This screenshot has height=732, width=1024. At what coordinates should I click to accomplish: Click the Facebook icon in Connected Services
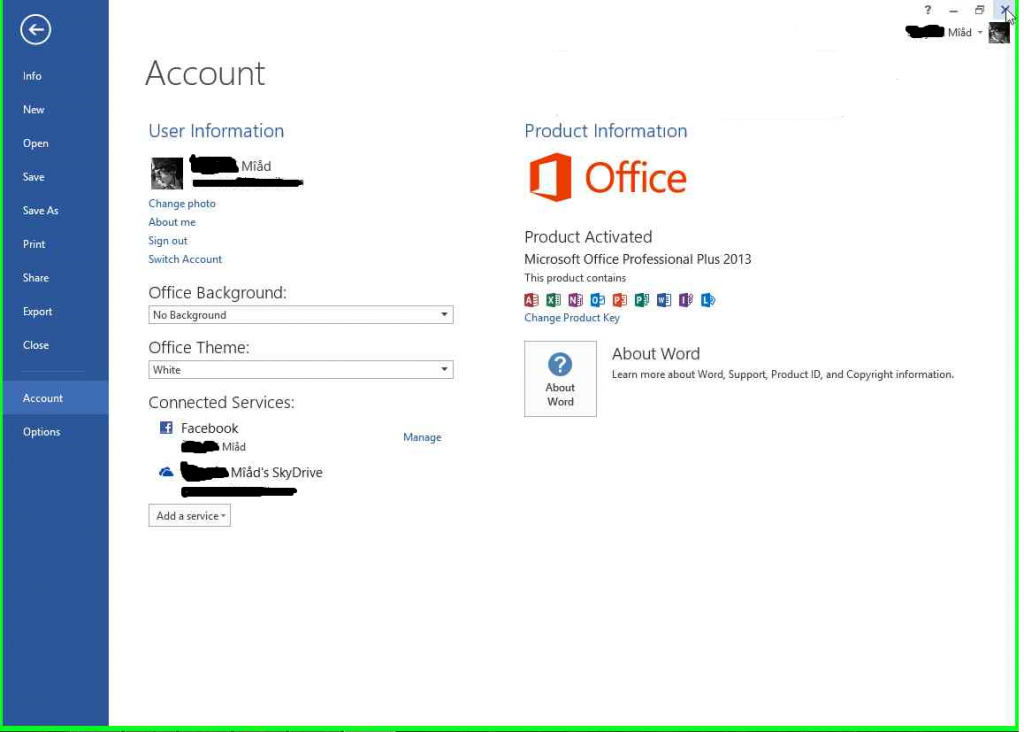point(166,428)
